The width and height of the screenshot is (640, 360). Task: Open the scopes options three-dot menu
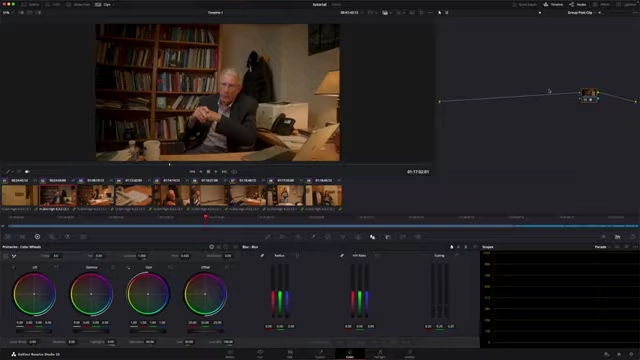coord(635,247)
